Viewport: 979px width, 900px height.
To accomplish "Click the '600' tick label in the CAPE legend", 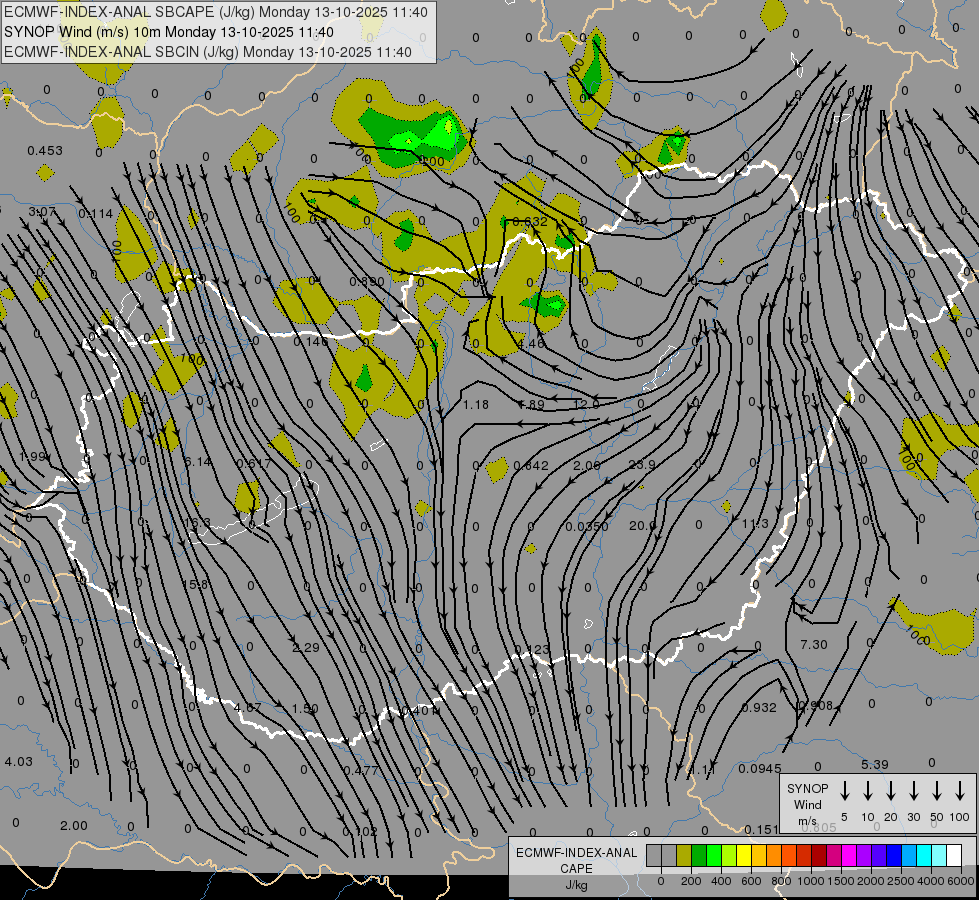I will coord(751,881).
